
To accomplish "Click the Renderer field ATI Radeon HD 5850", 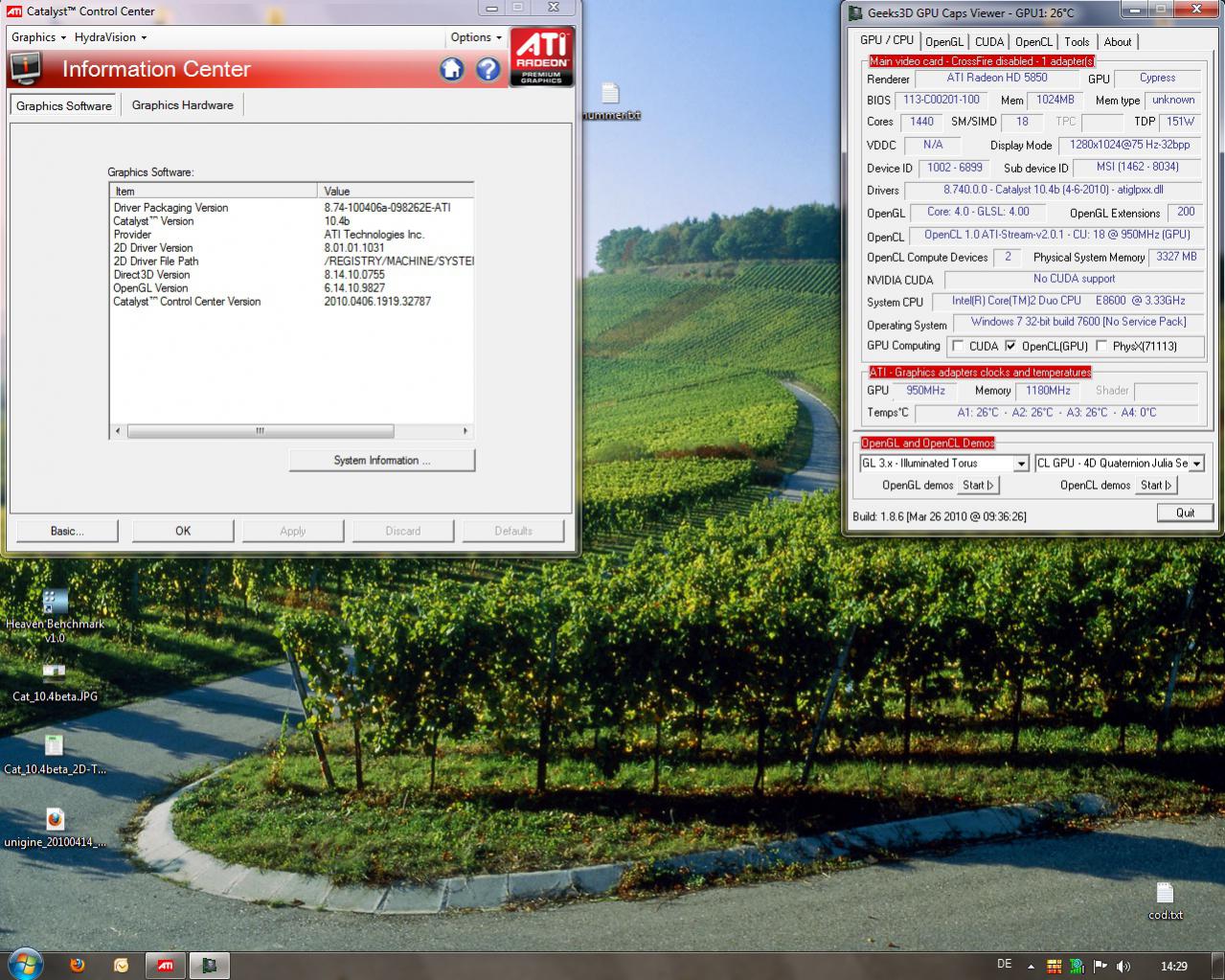I will tap(997, 79).
